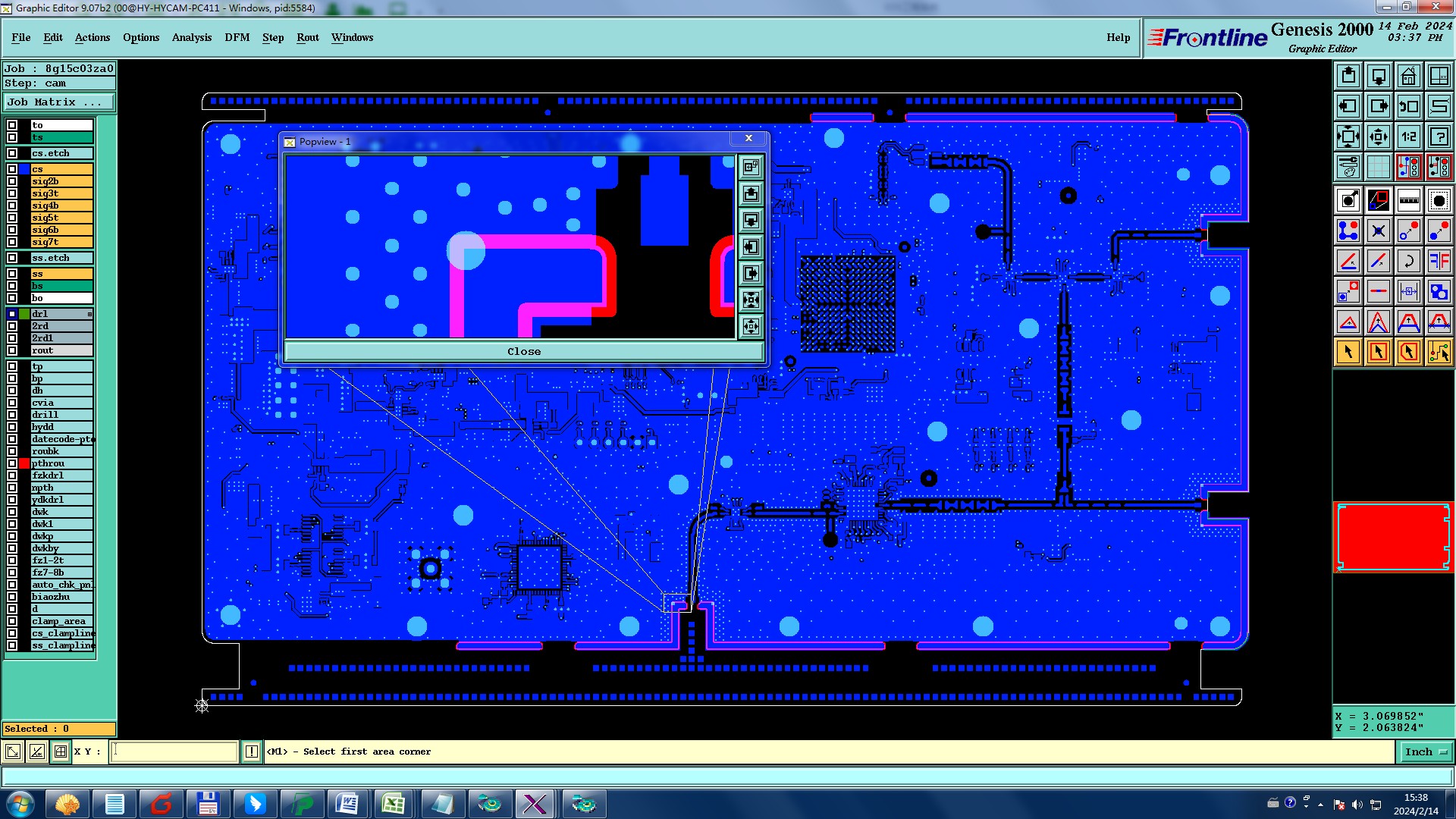This screenshot has height=819, width=1456.
Task: Click the 1:2 zoom scale icon
Action: pos(1408,136)
